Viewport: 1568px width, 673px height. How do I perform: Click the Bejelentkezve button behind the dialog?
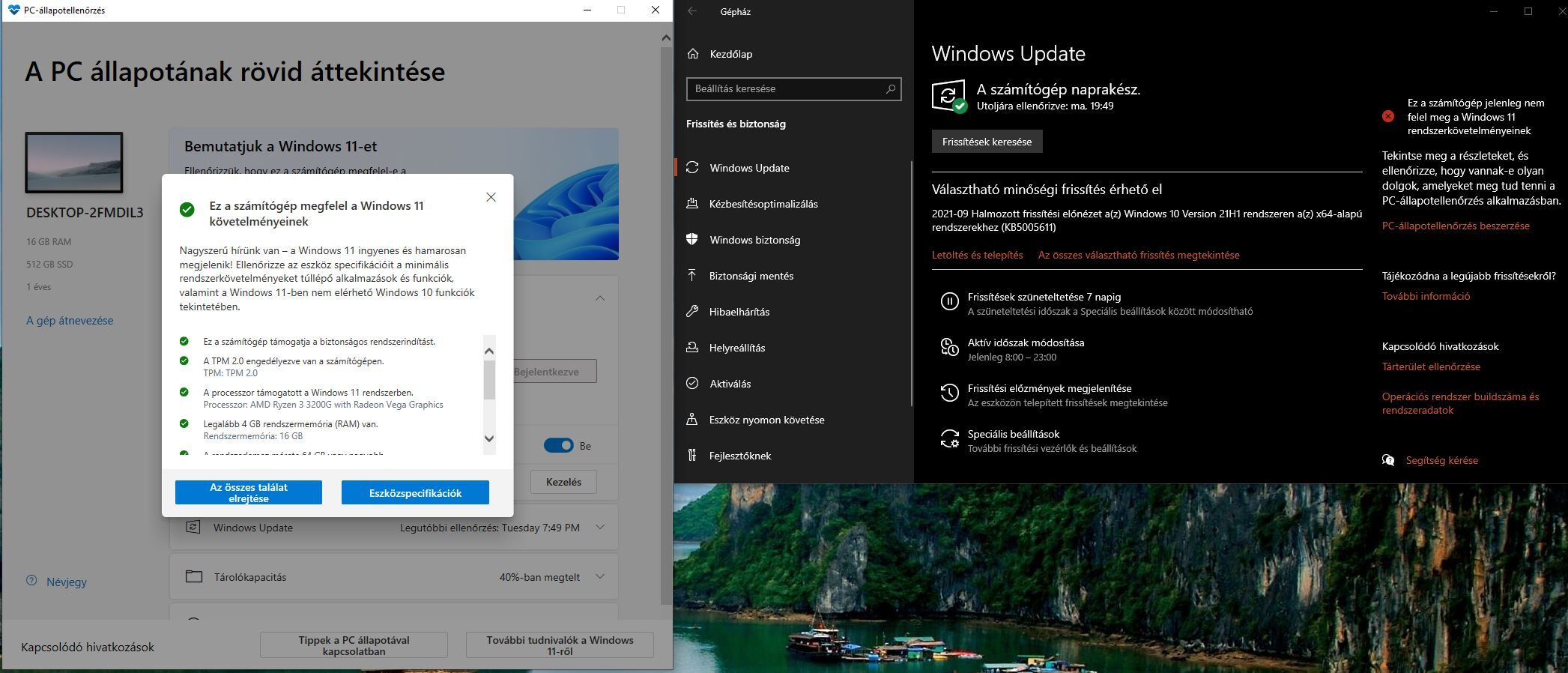coord(555,371)
